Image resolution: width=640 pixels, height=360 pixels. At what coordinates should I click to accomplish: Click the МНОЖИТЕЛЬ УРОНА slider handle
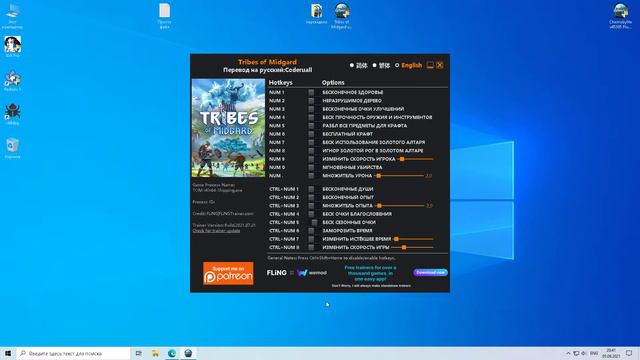(379, 176)
